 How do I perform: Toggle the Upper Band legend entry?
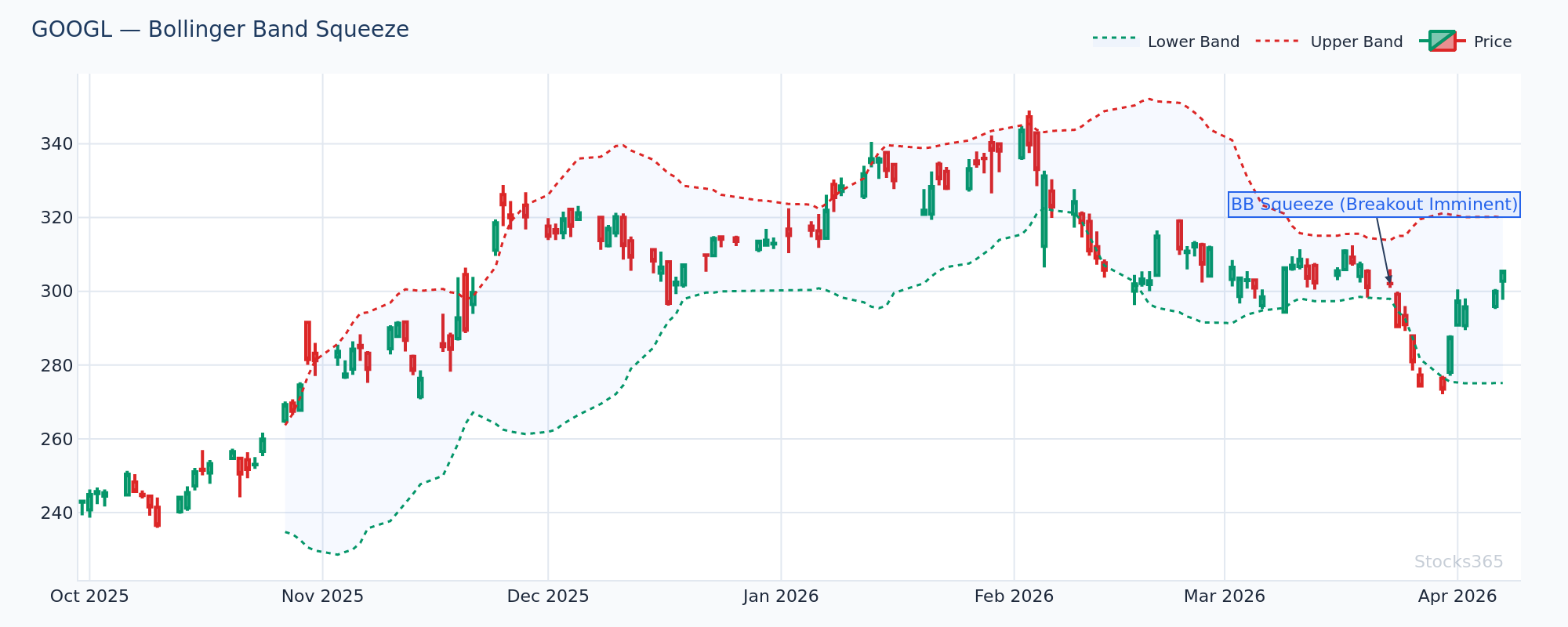[1329, 42]
